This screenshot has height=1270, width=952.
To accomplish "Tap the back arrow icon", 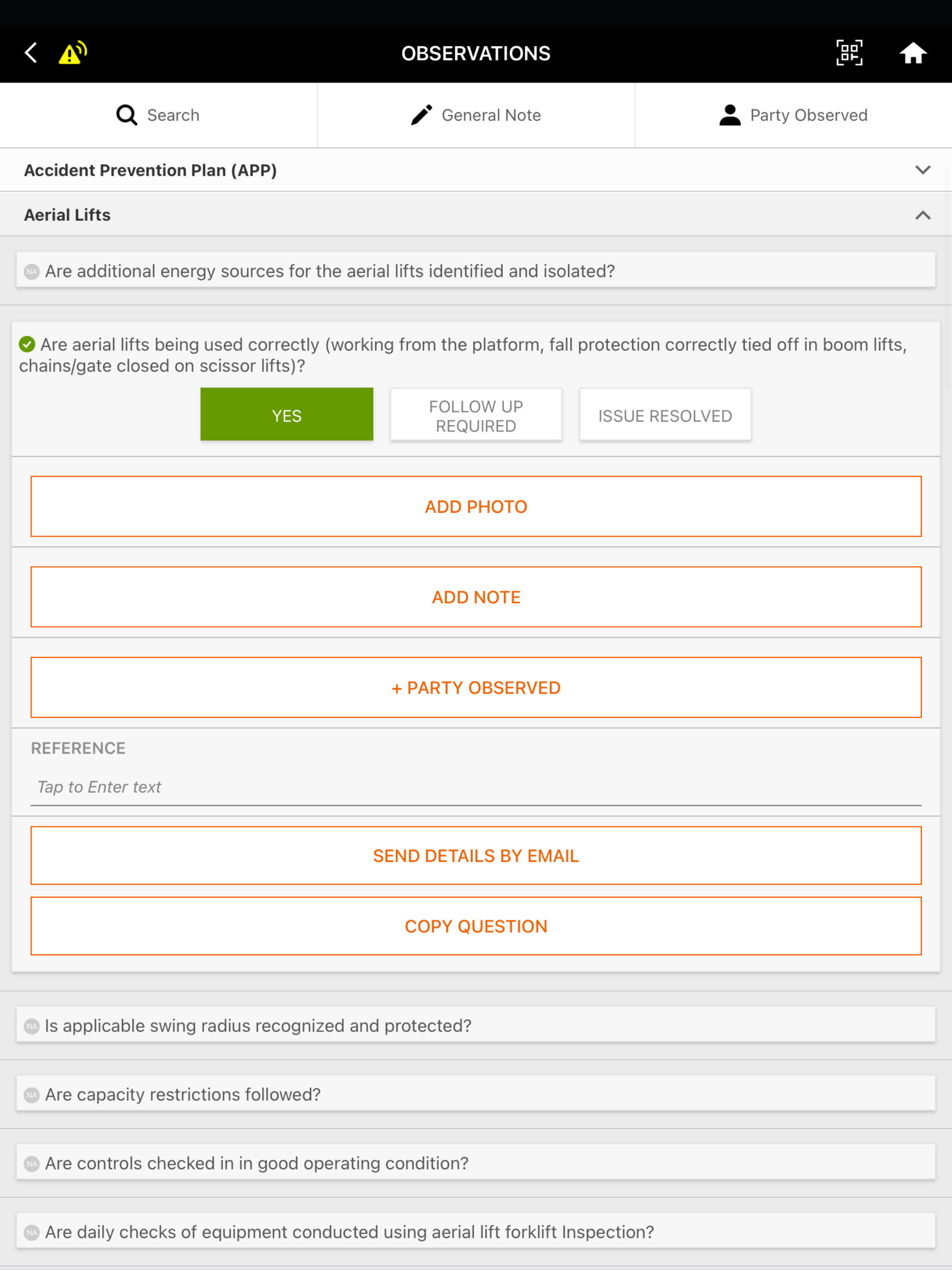I will (x=31, y=53).
